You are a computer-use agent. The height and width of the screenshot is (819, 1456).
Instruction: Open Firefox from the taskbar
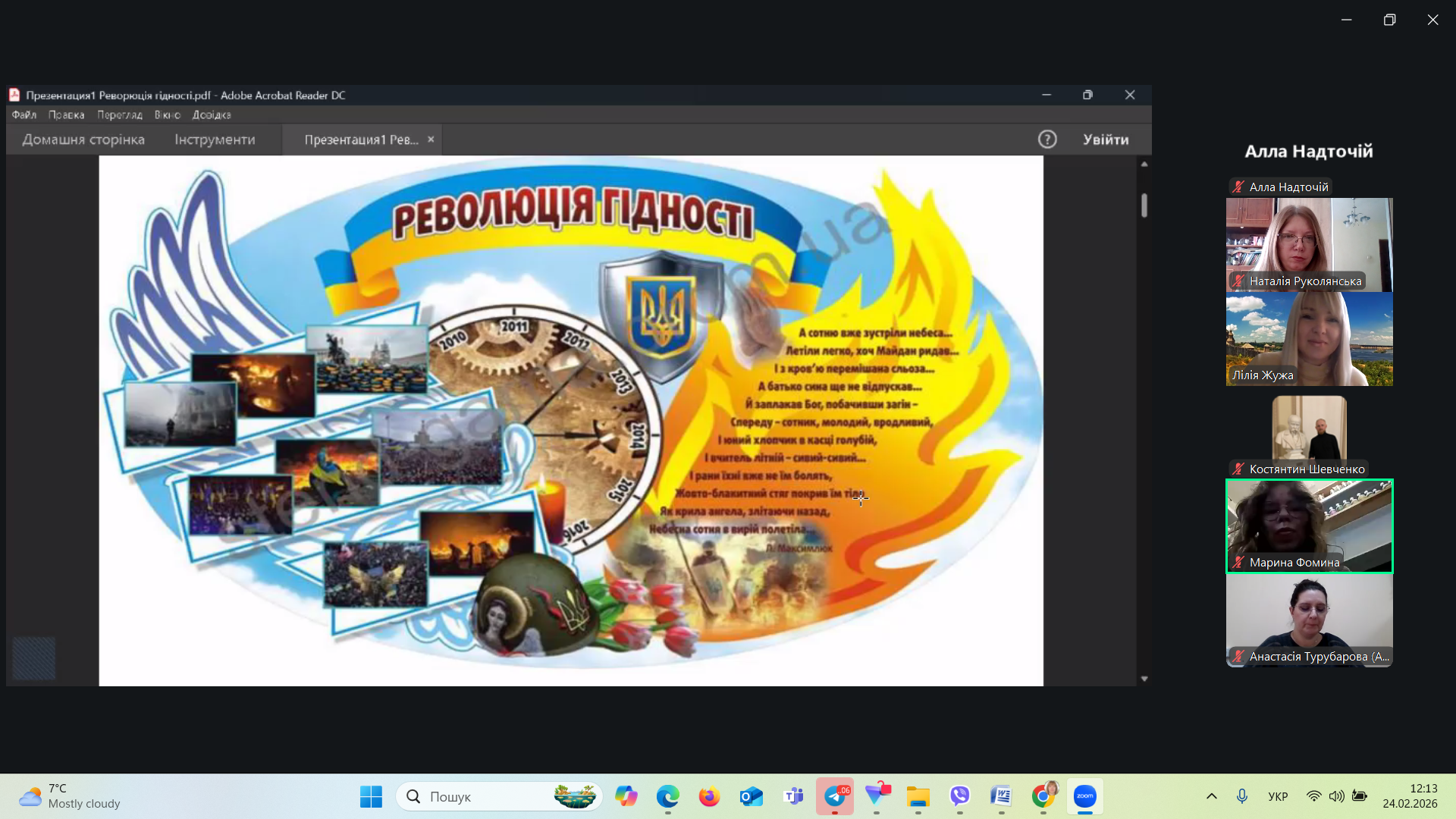pos(709,796)
